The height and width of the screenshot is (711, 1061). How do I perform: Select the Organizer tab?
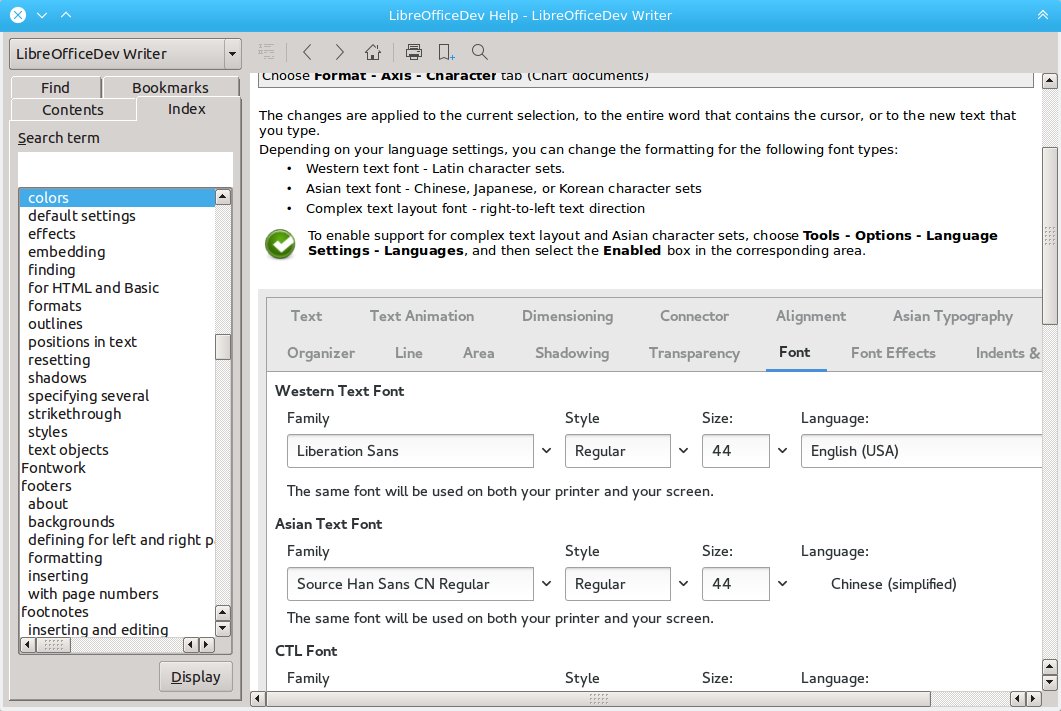tap(321, 352)
